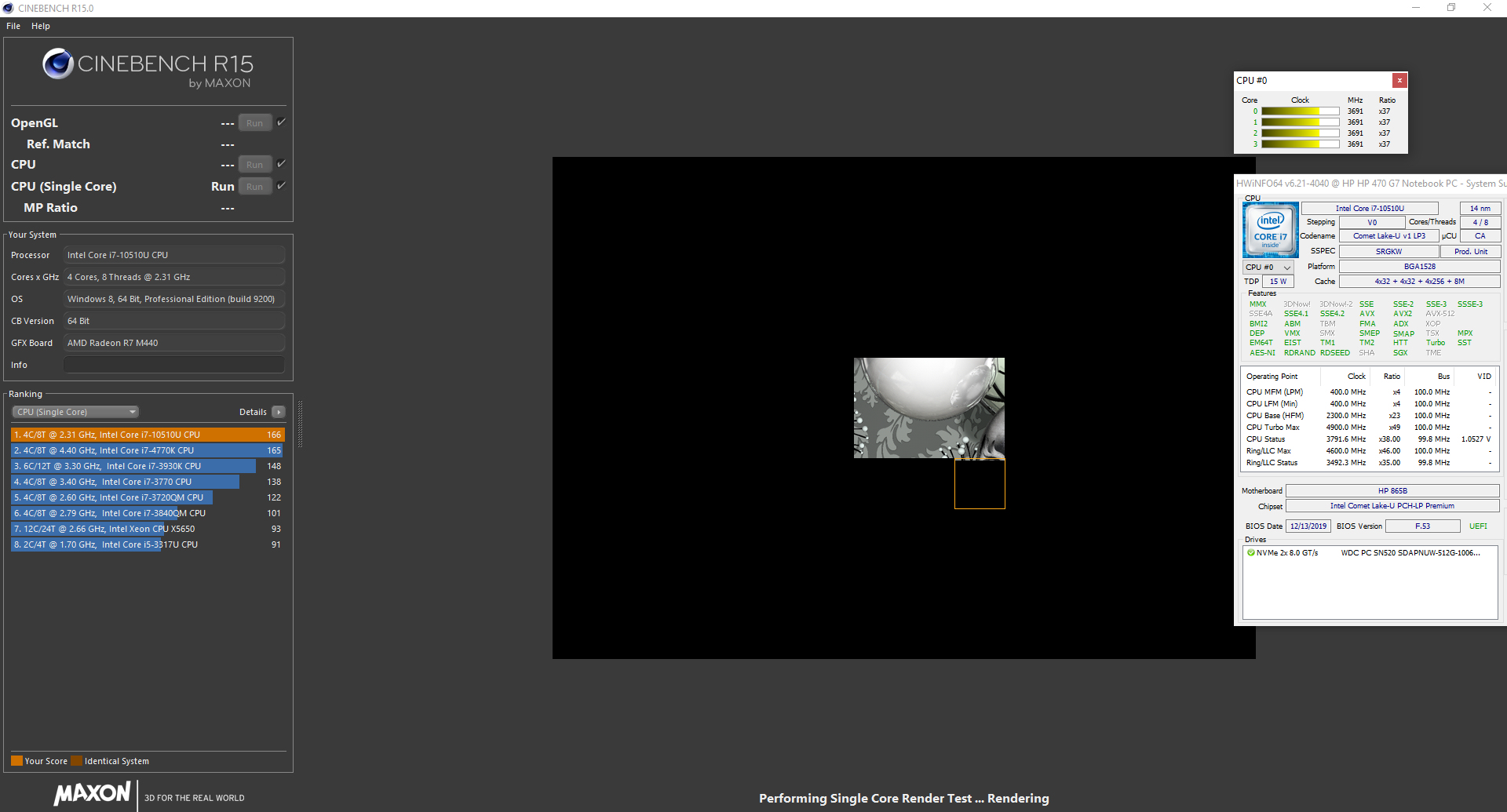Click the Core 0 clock bar
1507x812 pixels.
pos(1300,111)
